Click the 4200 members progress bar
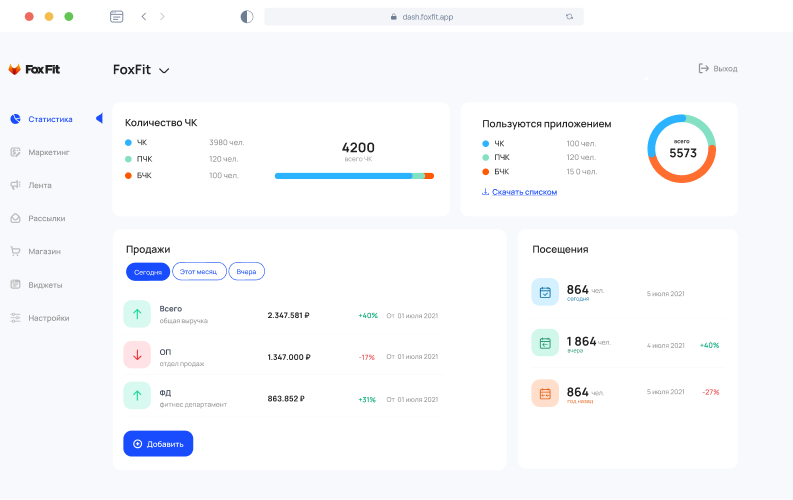The image size is (793, 500). point(354,176)
